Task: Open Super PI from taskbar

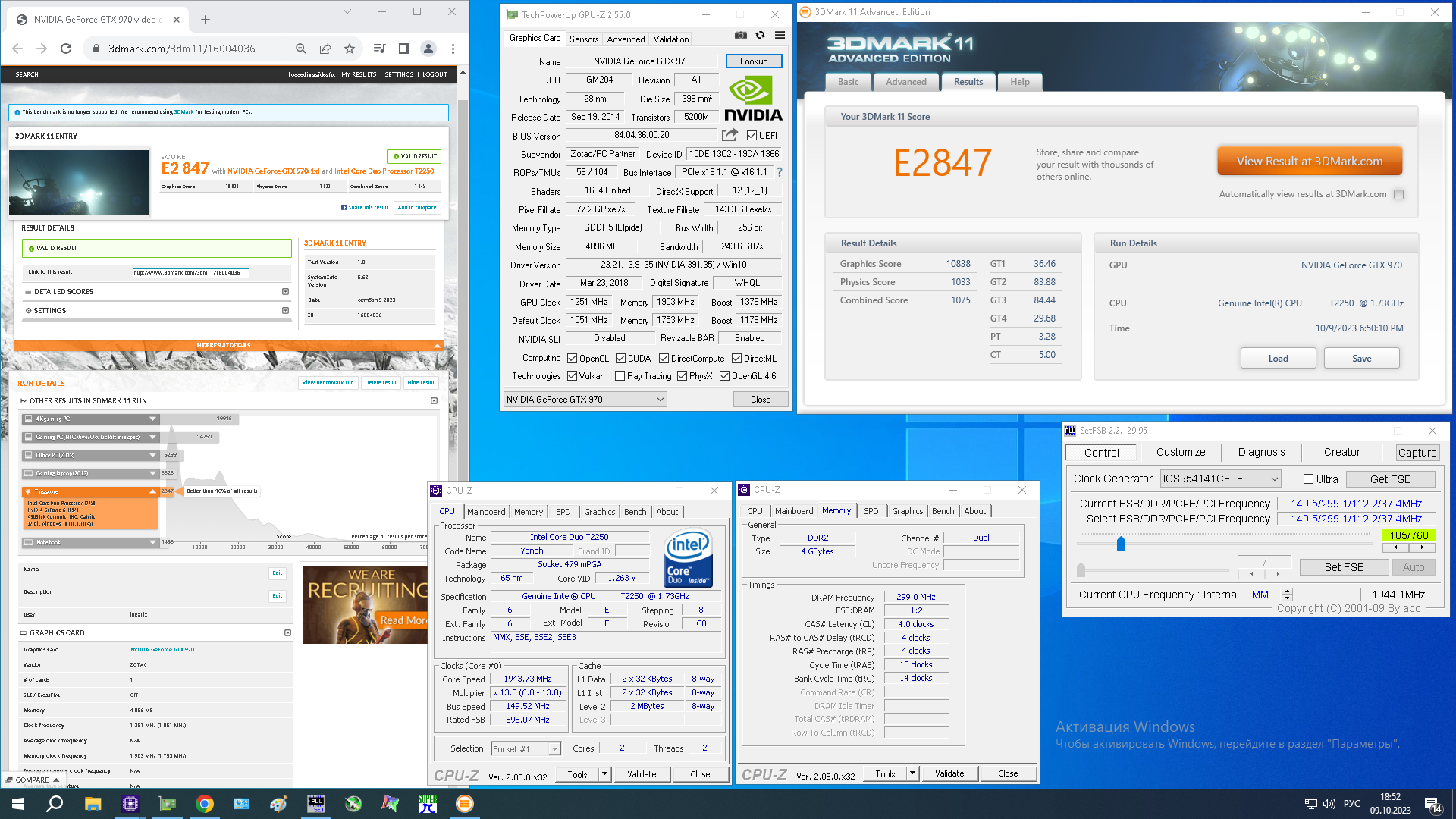Action: (428, 804)
